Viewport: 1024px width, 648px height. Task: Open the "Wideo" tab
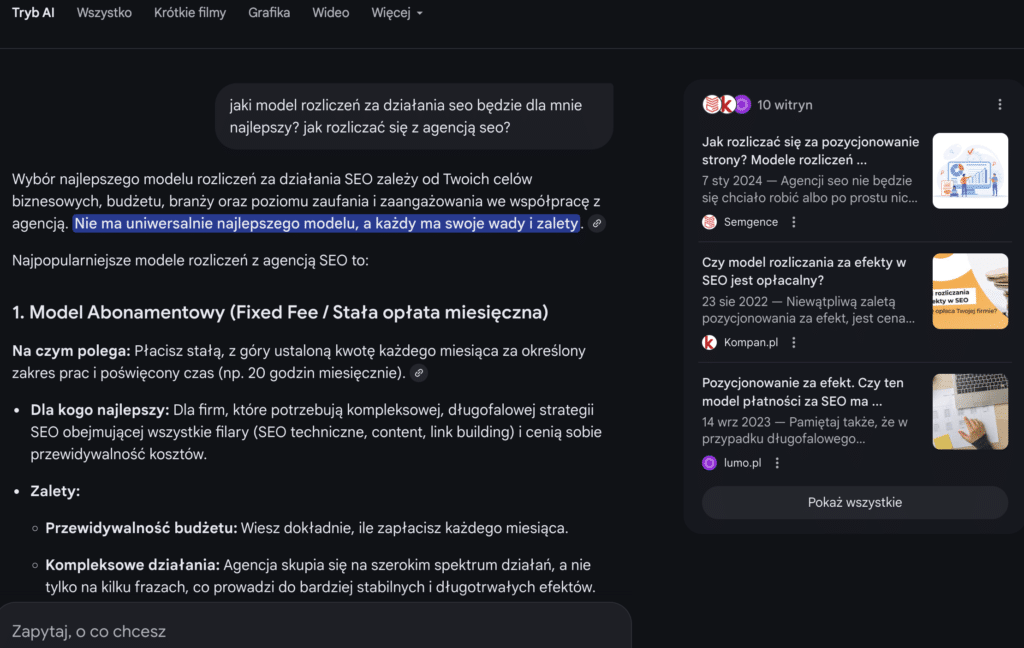tap(330, 13)
